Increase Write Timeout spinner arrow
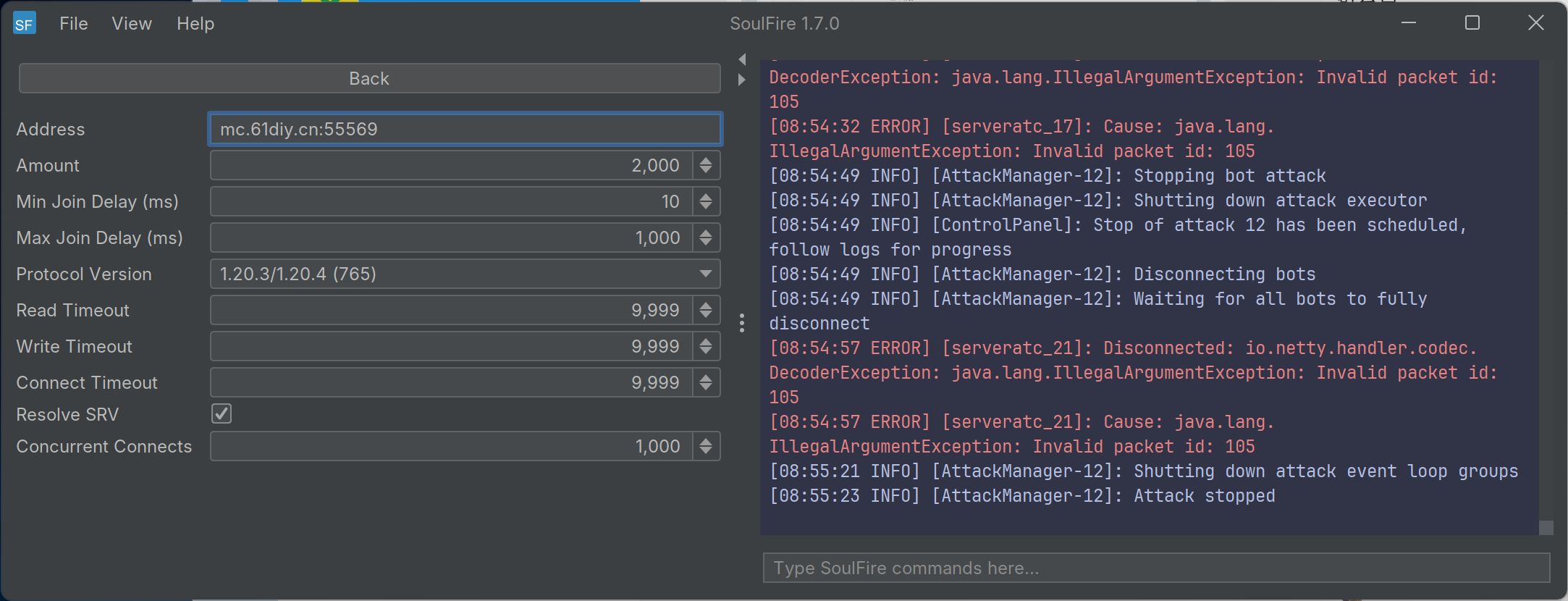Screen dimensions: 1568x601 pyautogui.click(x=706, y=340)
